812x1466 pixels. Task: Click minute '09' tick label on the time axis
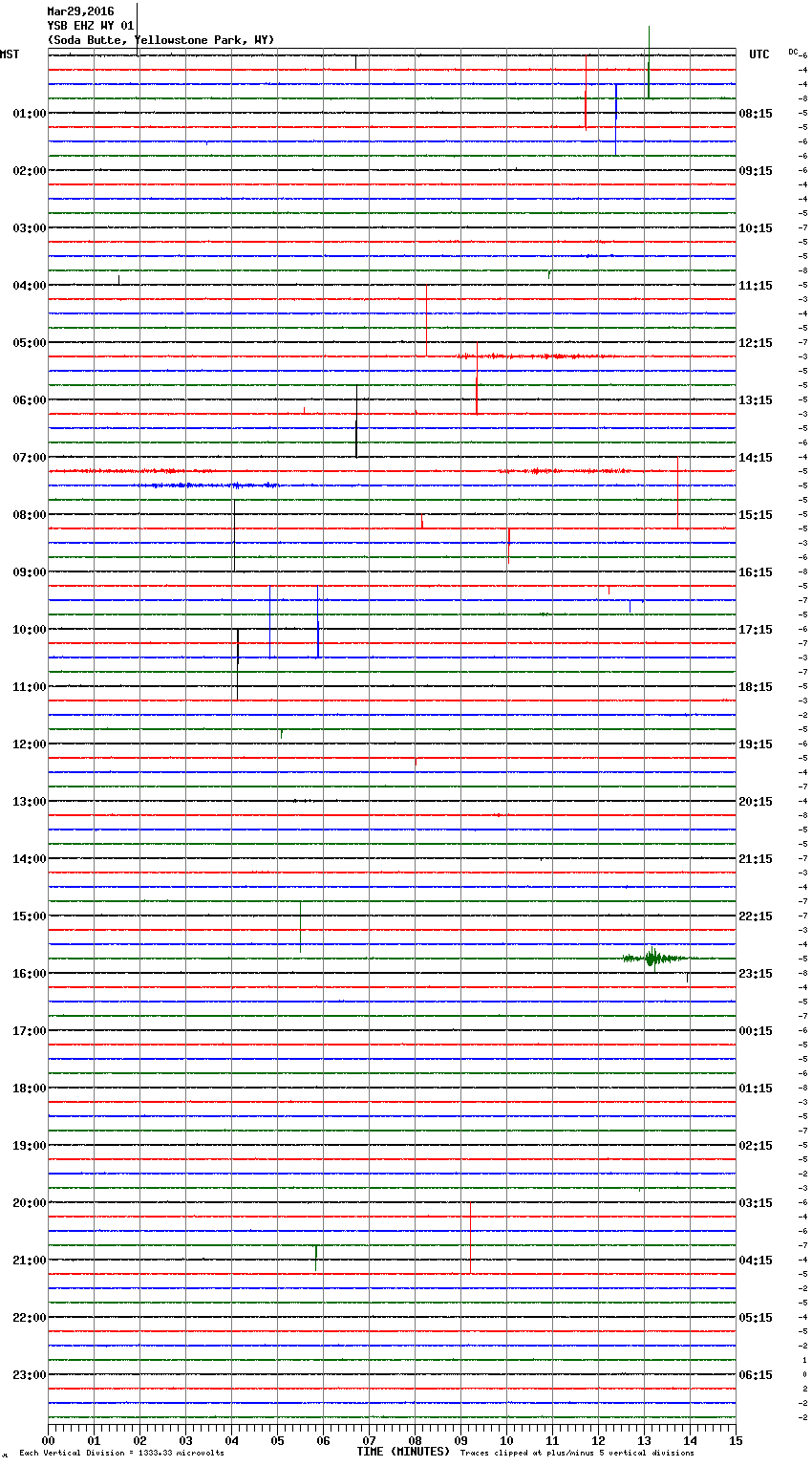click(460, 1440)
